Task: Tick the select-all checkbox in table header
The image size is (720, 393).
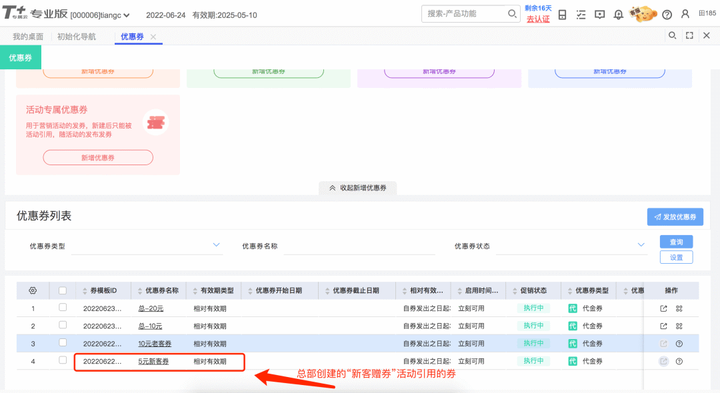Action: [63, 290]
